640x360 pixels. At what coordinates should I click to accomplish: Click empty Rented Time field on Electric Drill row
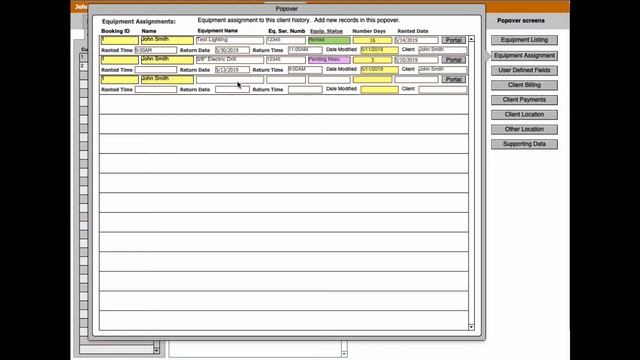point(156,70)
